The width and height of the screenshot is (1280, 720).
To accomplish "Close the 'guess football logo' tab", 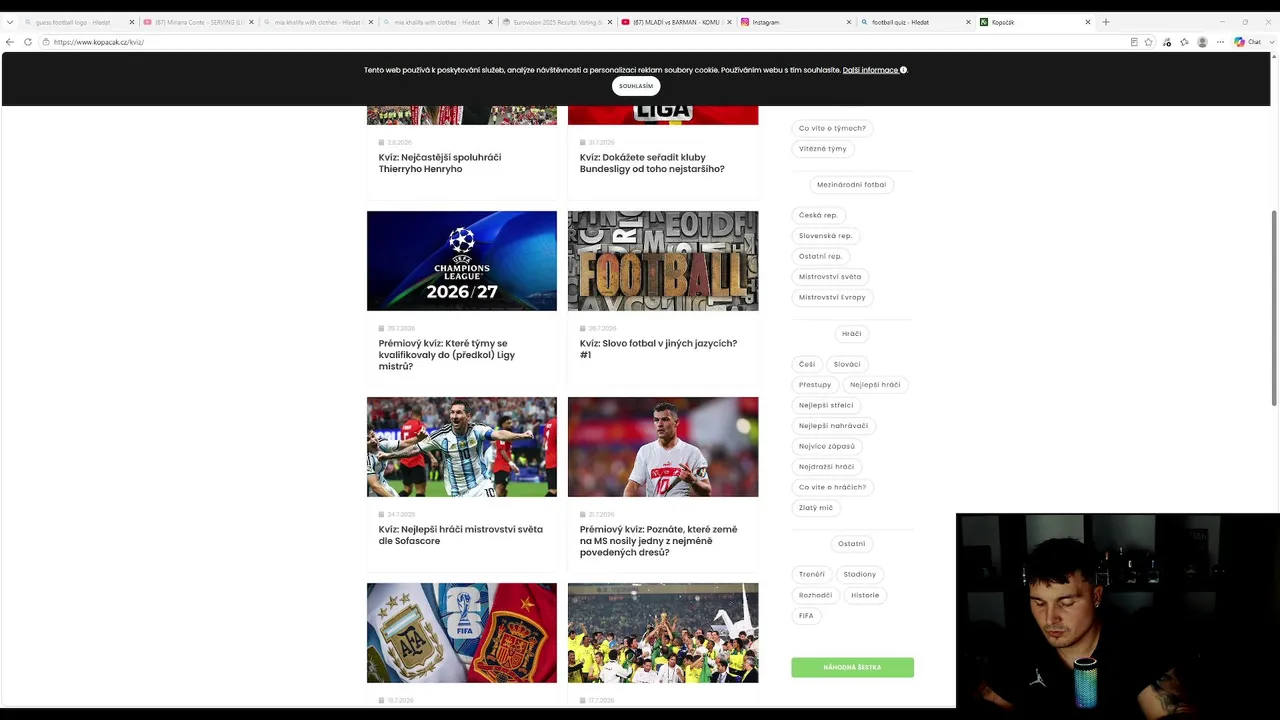I will 131,22.
